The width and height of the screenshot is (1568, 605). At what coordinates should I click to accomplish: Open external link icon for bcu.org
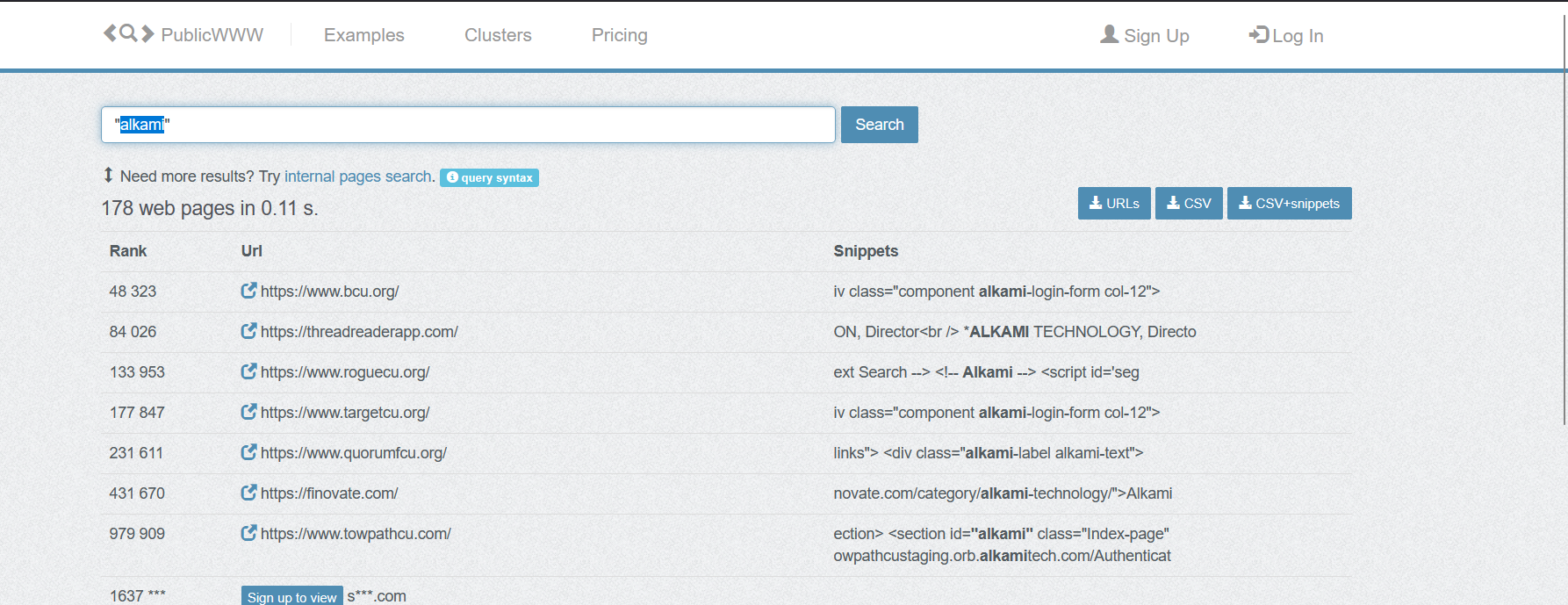(x=248, y=291)
